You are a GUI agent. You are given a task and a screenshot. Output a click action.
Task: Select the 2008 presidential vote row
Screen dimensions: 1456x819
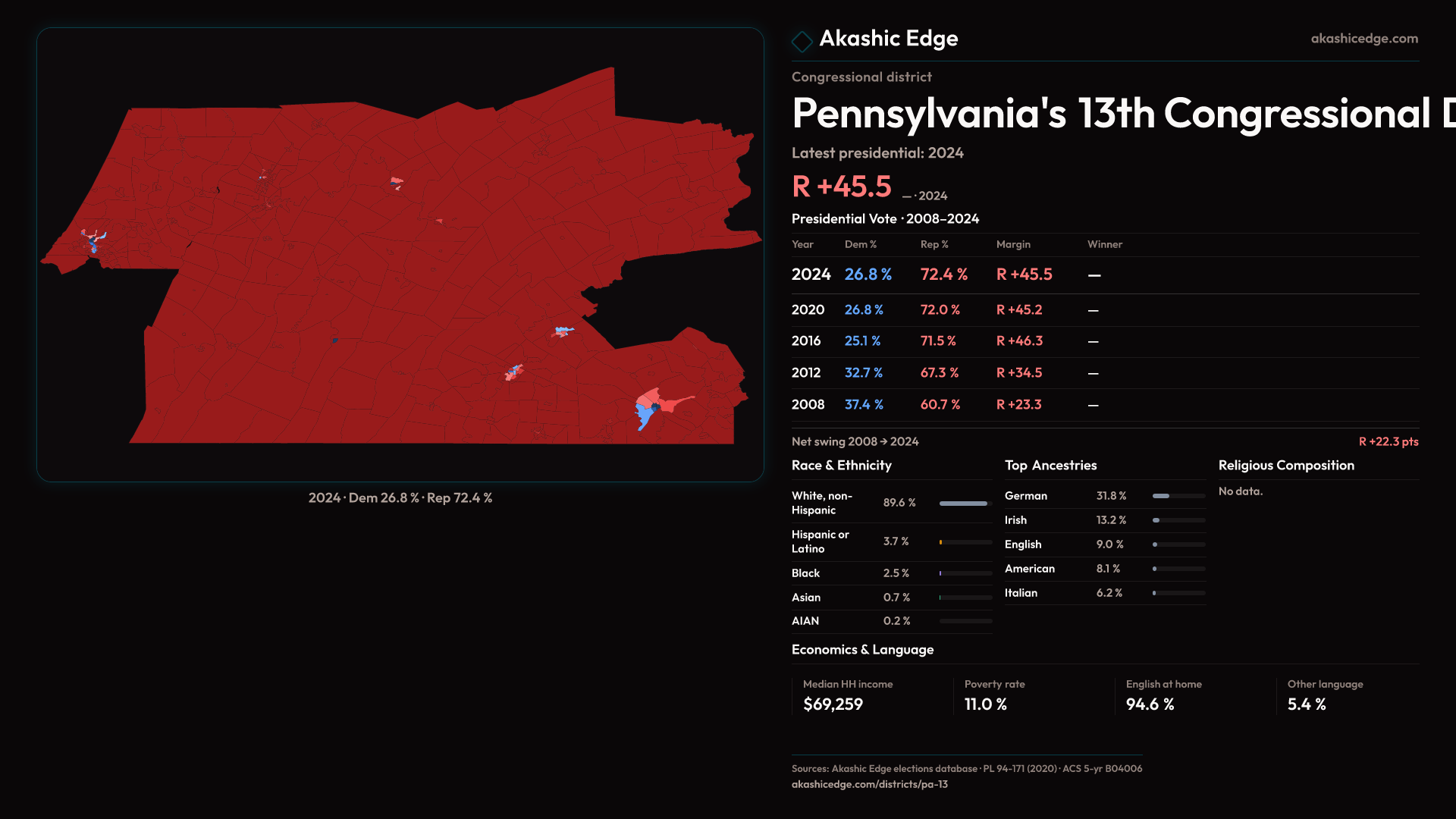coord(808,405)
